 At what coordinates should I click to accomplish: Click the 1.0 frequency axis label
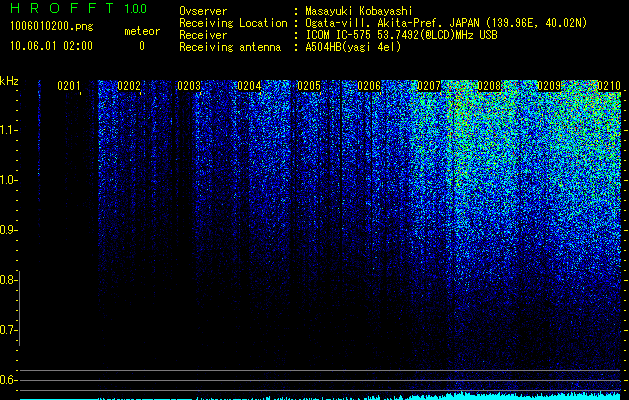(8, 180)
